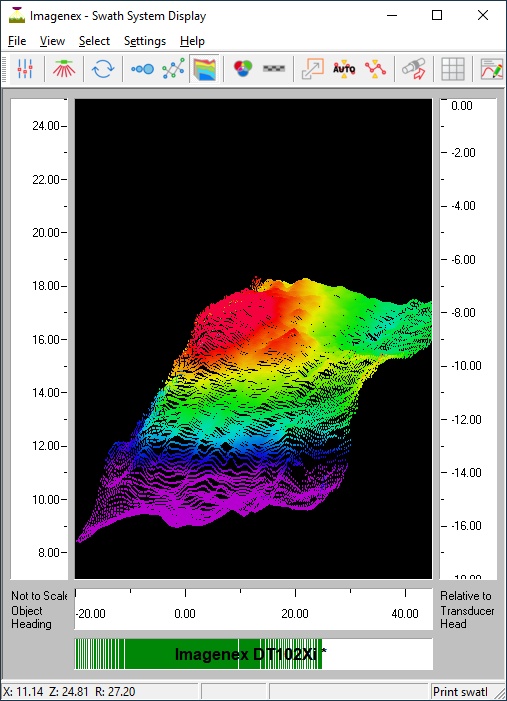Open the Help menu
Screen dimensions: 507x701
[192, 41]
